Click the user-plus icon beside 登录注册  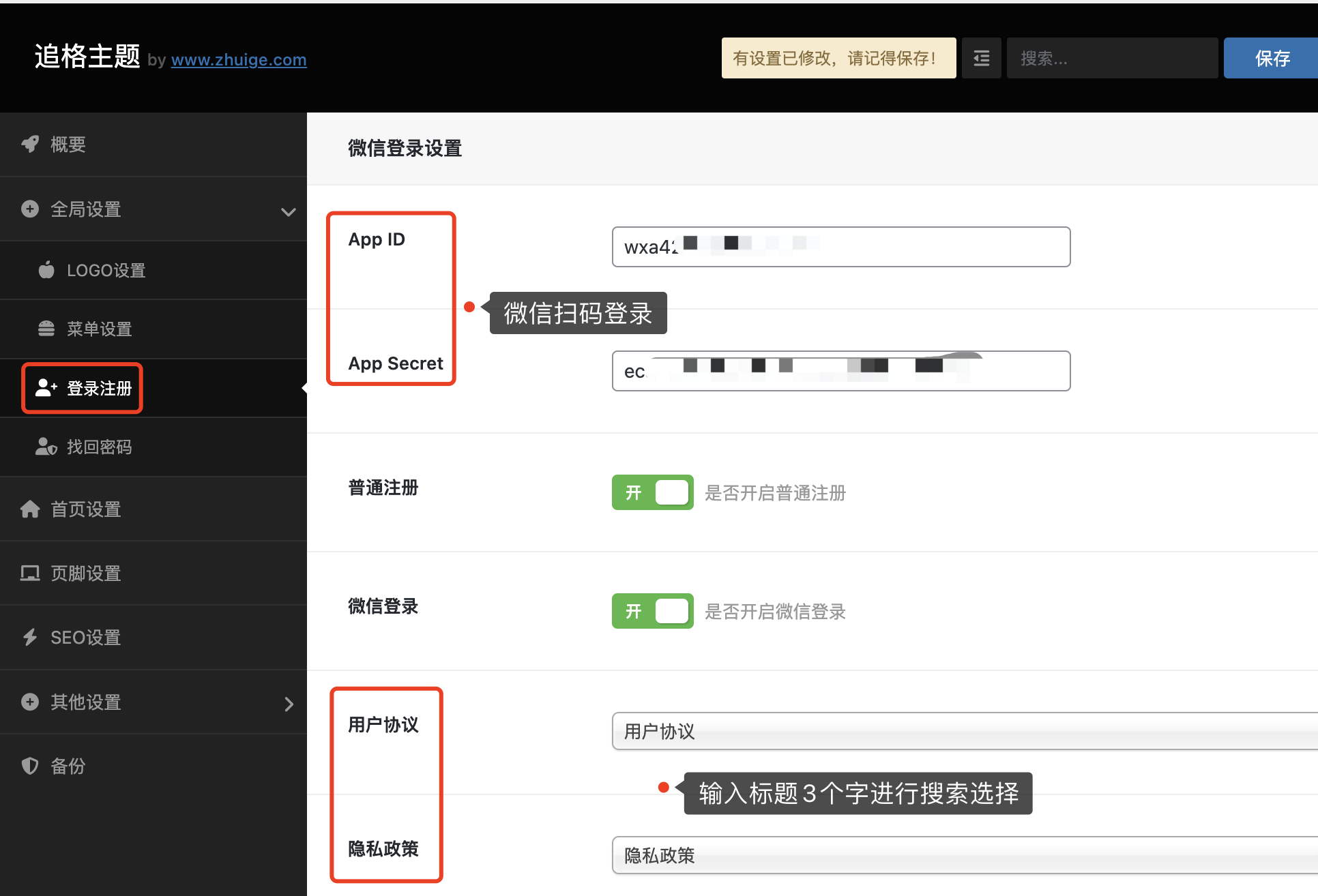pos(46,388)
